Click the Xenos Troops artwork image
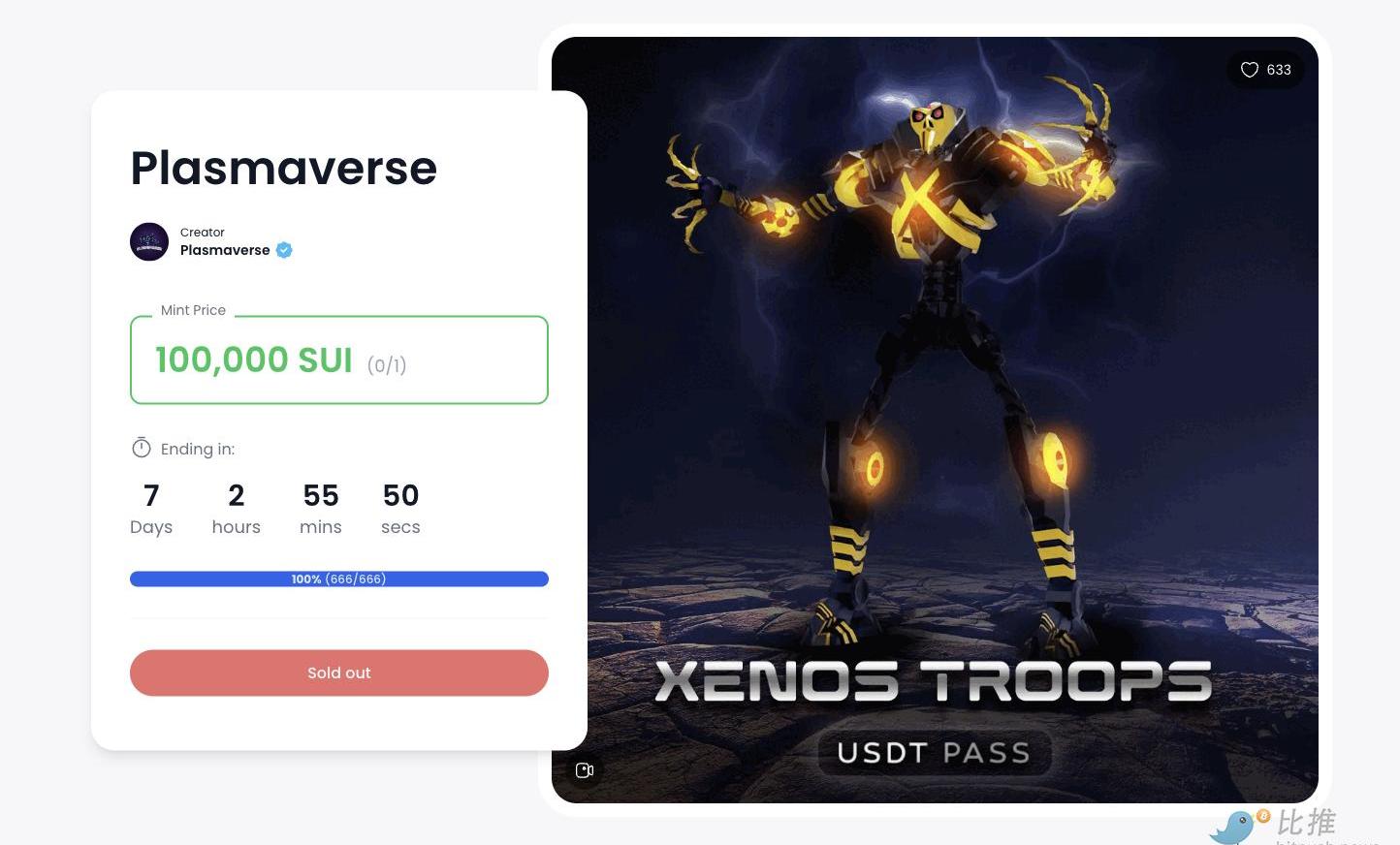This screenshot has height=845, width=1400. coord(935,420)
